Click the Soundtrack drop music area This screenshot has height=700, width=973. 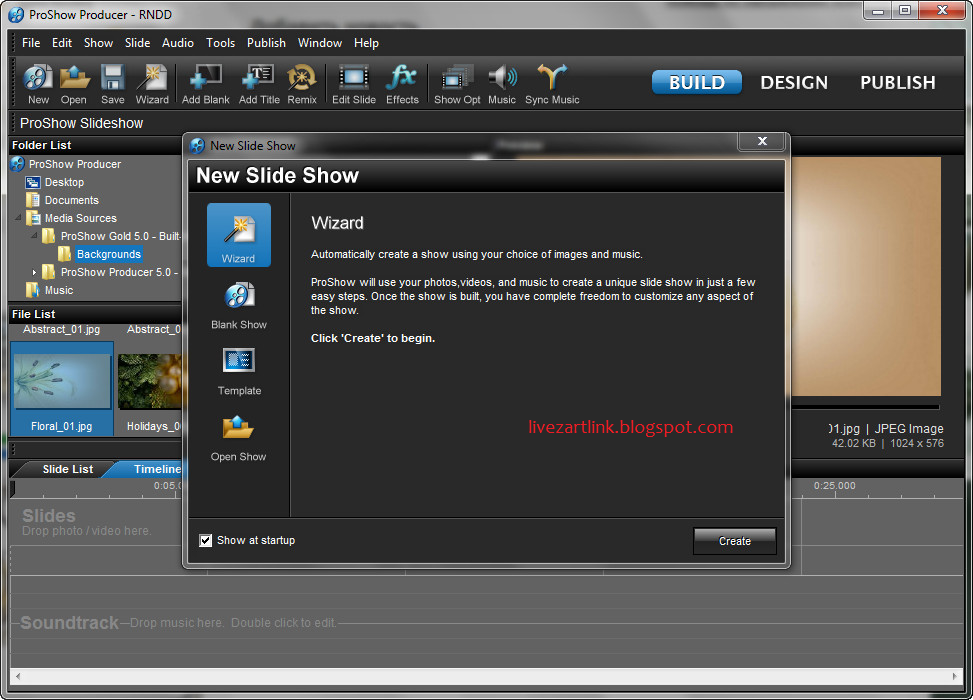(486, 622)
